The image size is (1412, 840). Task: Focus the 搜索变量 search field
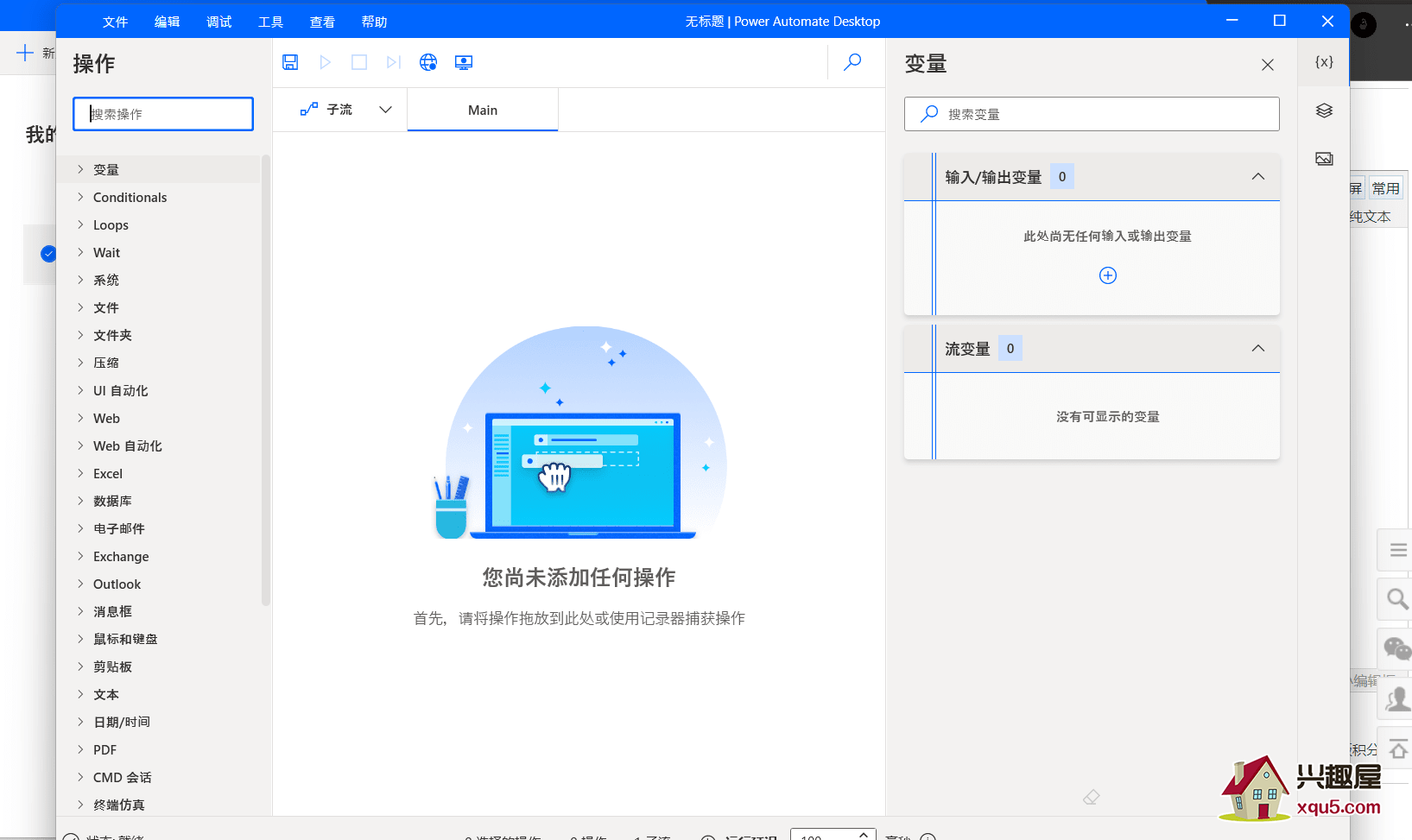[1092, 114]
